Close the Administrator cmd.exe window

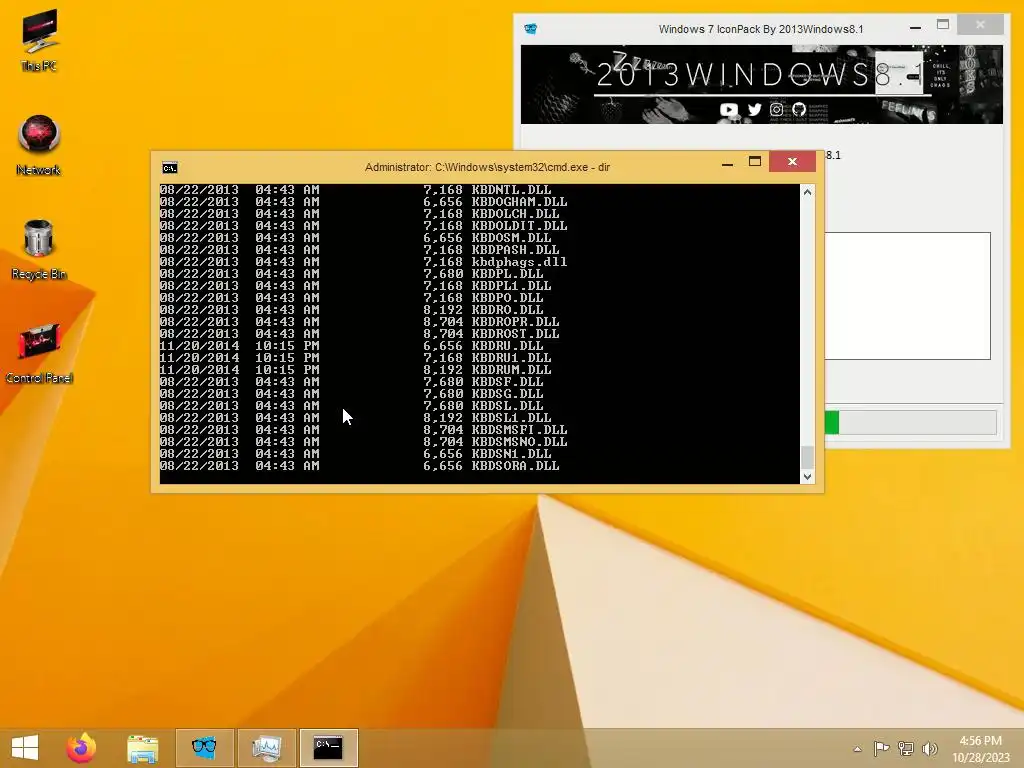pos(792,161)
